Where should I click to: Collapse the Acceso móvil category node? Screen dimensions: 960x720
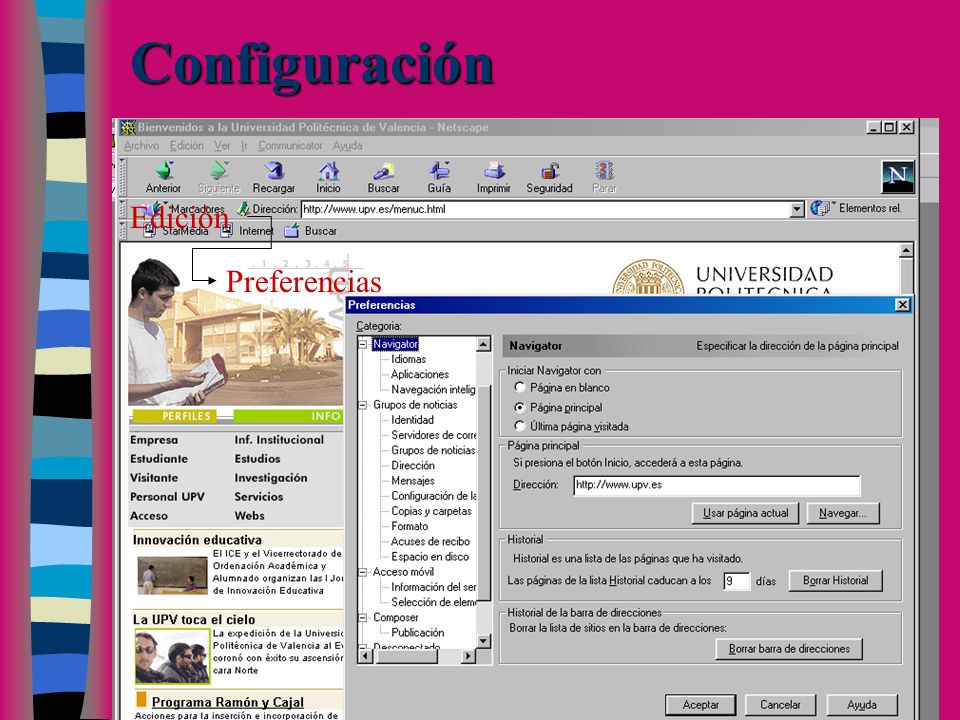[363, 572]
